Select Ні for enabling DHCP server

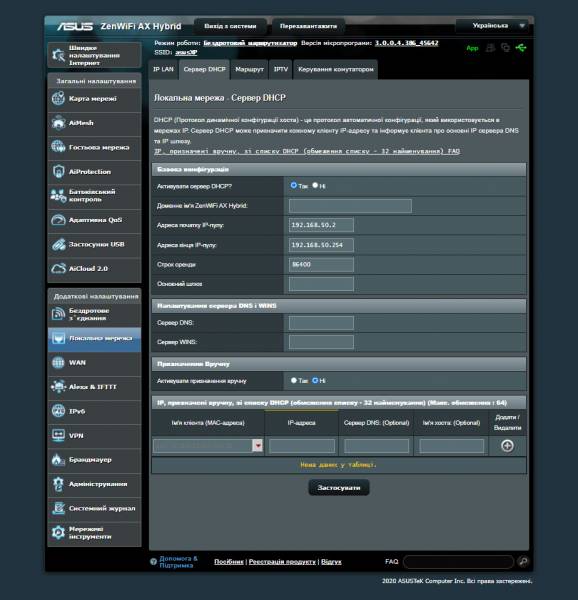[315, 185]
